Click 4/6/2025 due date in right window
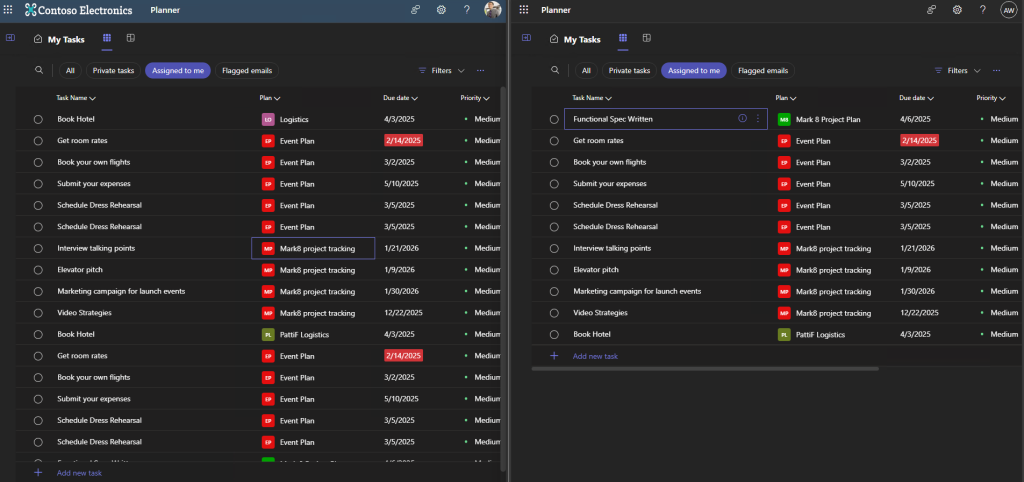This screenshot has height=482, width=1024. [x=915, y=120]
